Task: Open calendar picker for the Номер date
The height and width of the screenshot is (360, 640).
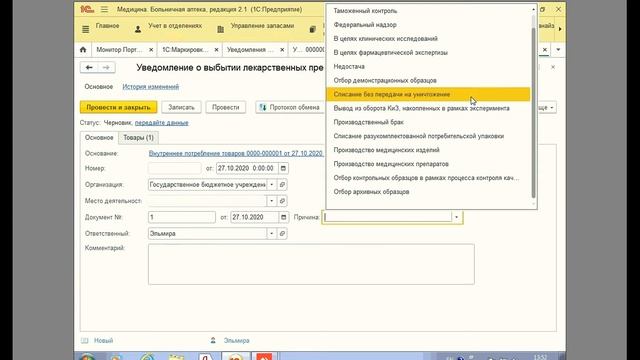Action: pyautogui.click(x=283, y=168)
